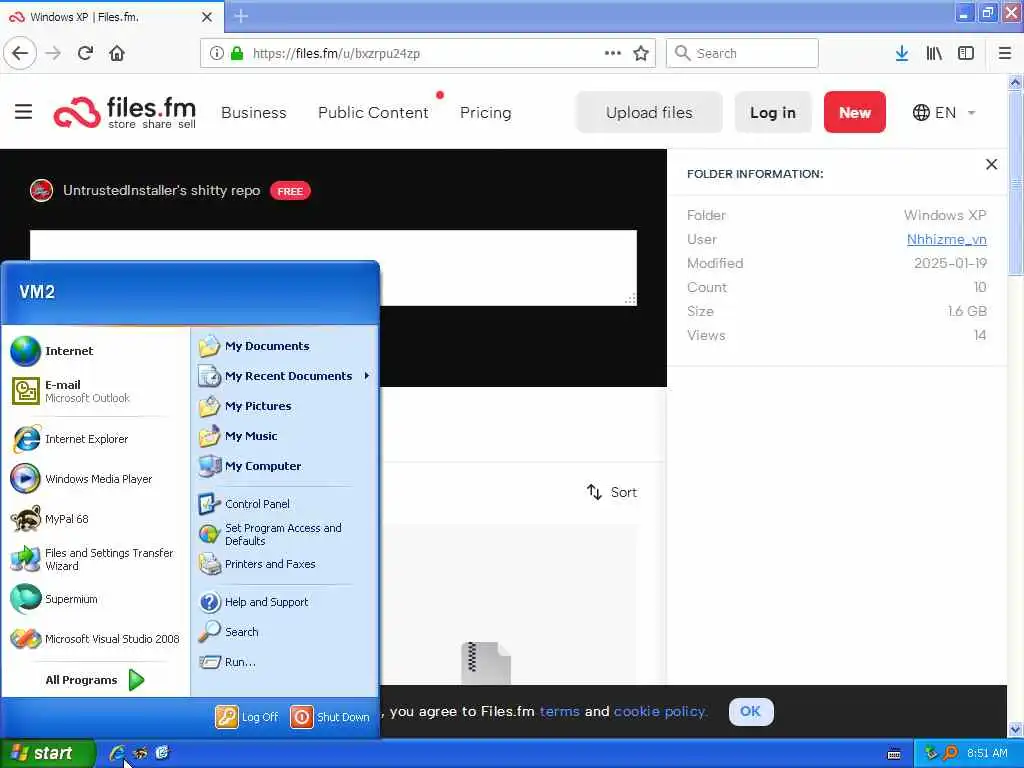Open Printers and Faxes
This screenshot has height=768, width=1024.
coord(257,564)
